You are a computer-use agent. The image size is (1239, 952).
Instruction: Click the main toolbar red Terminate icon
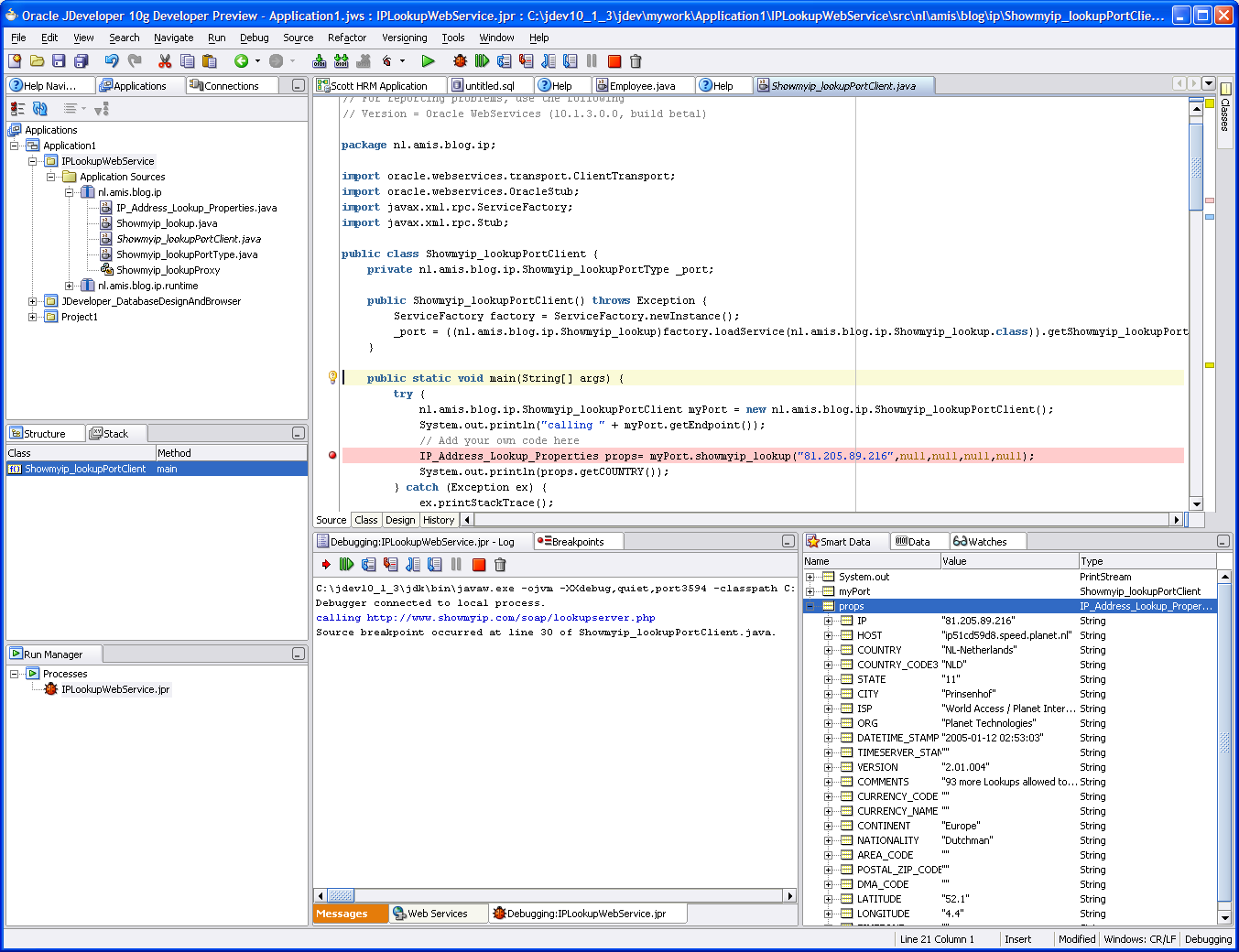(614, 61)
